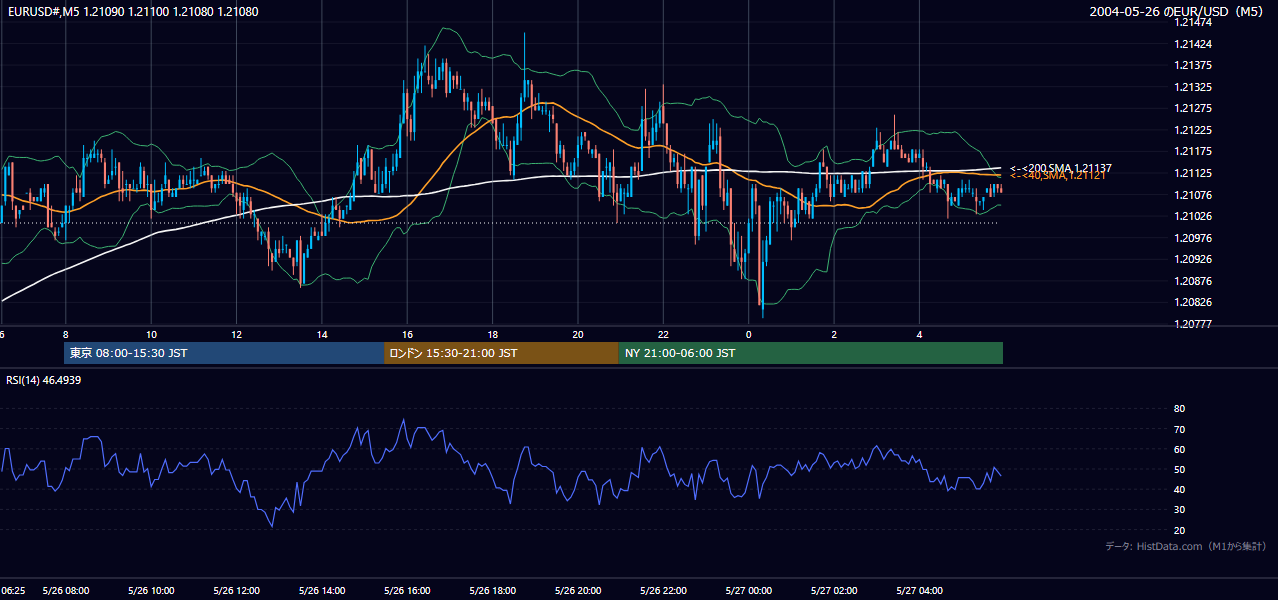
Task: Click hour label 4 under price chart
Action: [919, 334]
